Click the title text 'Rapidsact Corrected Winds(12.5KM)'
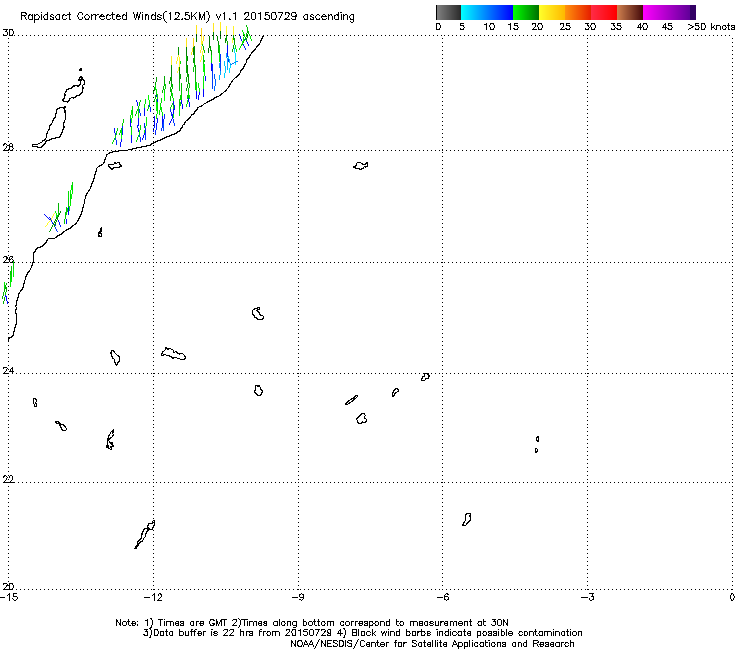This screenshot has height=650, width=740. [x=115, y=17]
